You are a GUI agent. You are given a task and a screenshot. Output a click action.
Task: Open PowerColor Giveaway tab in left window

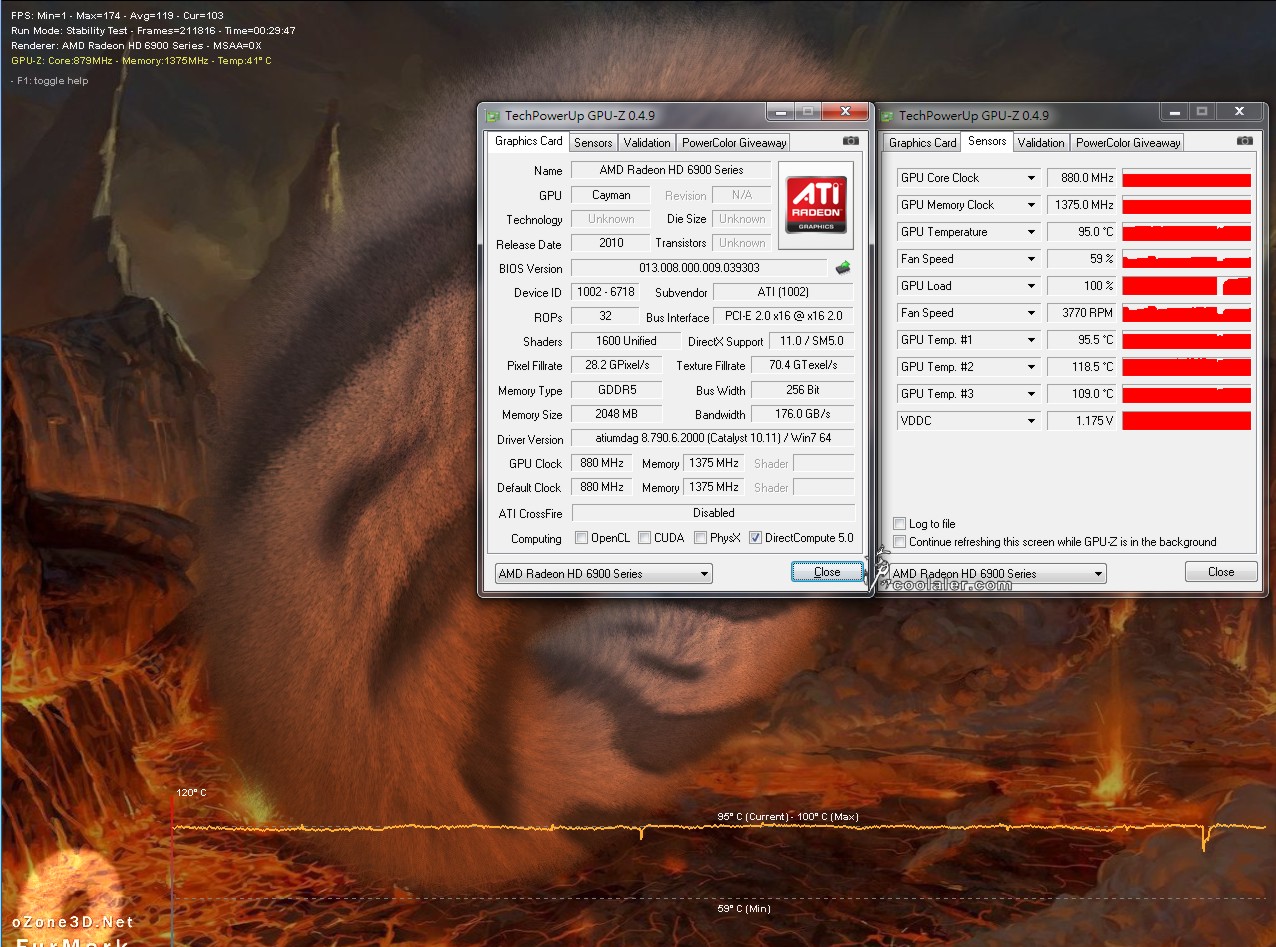coord(734,143)
